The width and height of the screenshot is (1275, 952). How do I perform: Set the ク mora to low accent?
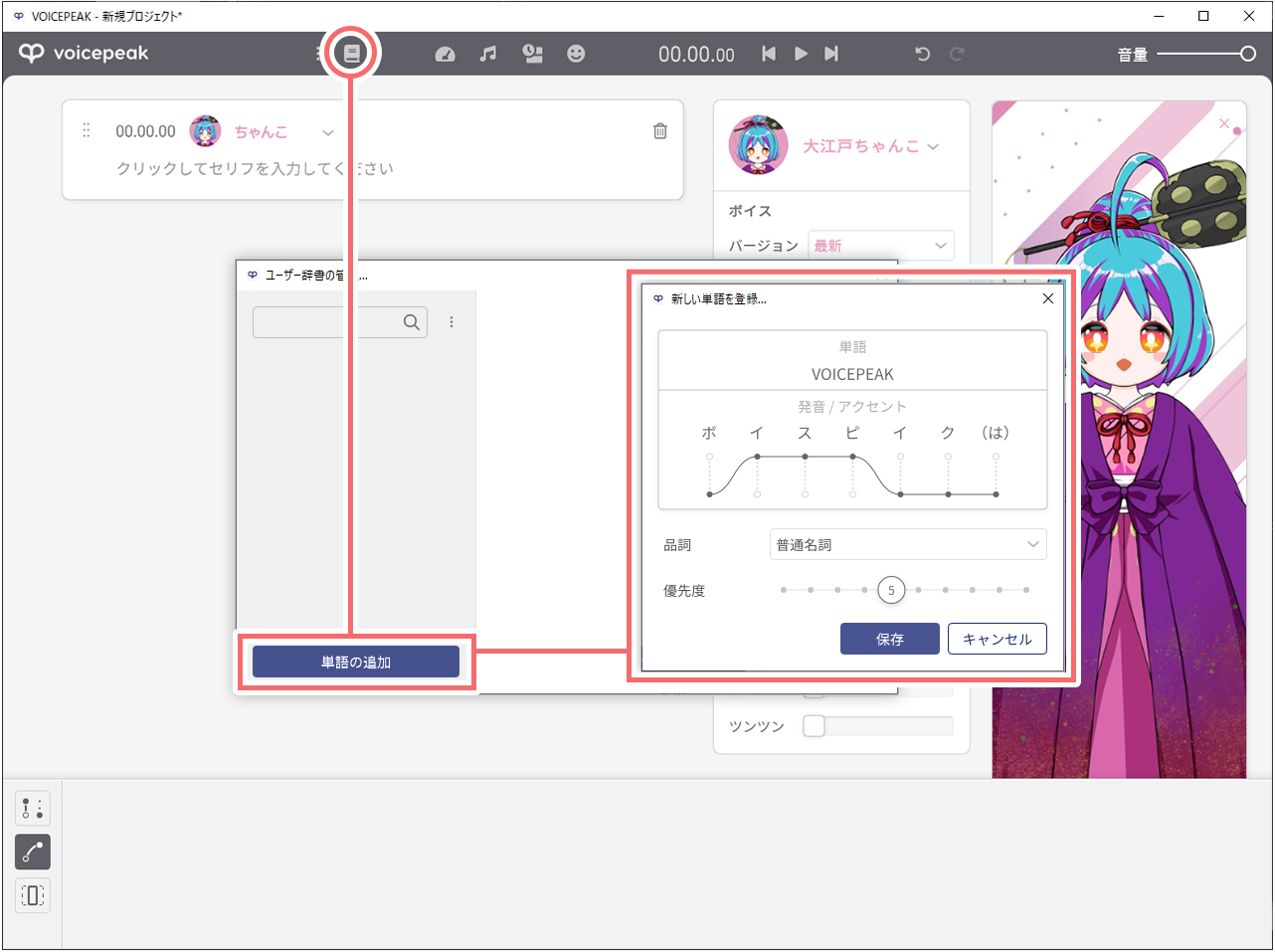(x=948, y=494)
